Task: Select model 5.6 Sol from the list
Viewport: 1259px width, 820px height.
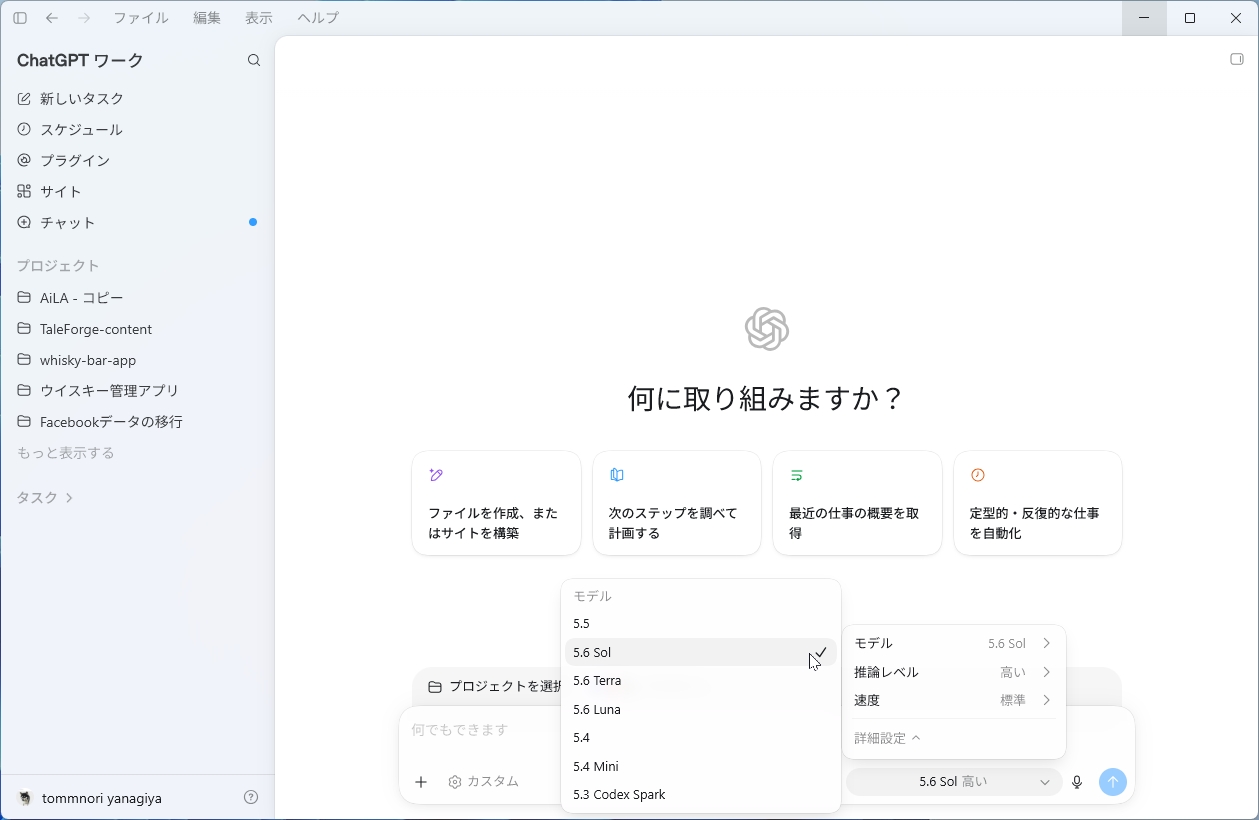Action: click(x=701, y=652)
